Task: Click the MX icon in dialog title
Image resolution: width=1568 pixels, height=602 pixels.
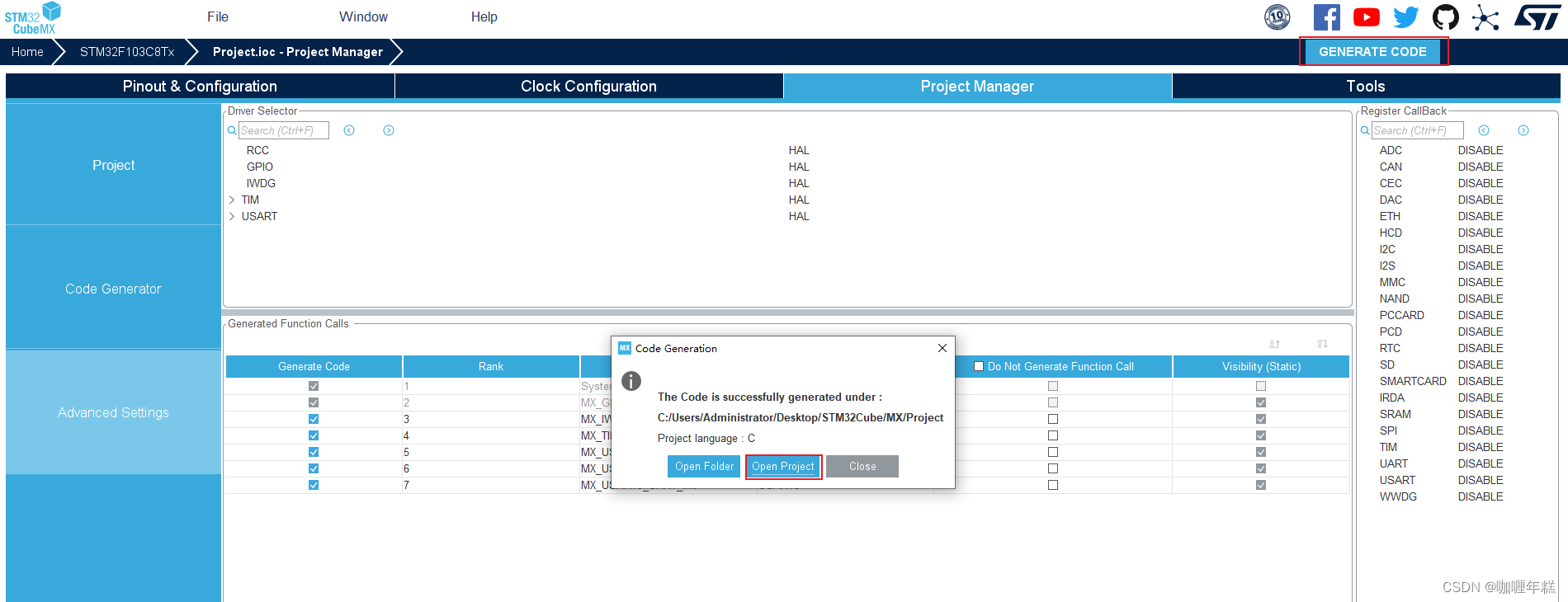Action: pos(625,348)
